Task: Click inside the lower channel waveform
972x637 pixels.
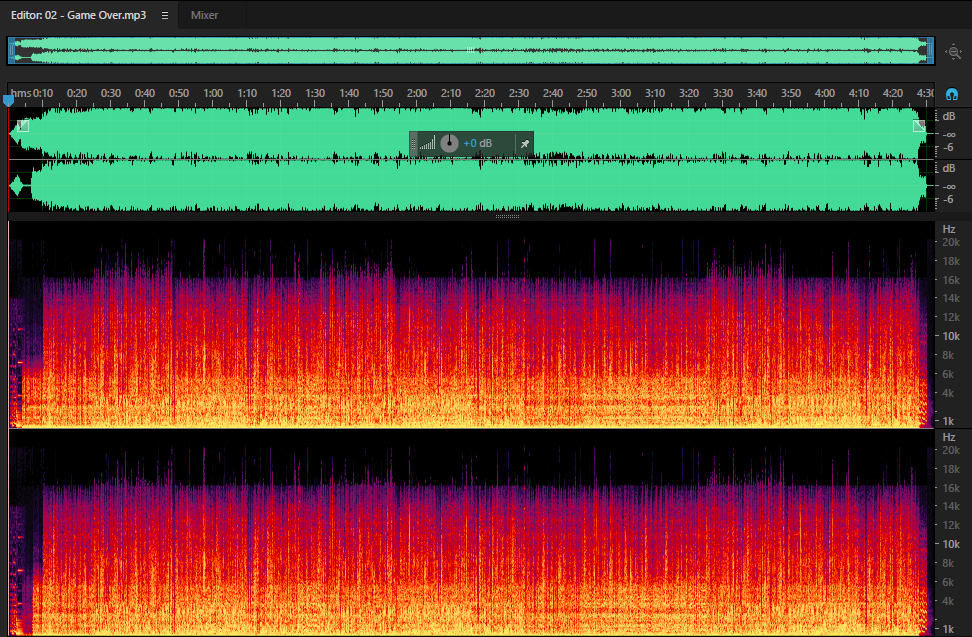Action: pyautogui.click(x=471, y=186)
